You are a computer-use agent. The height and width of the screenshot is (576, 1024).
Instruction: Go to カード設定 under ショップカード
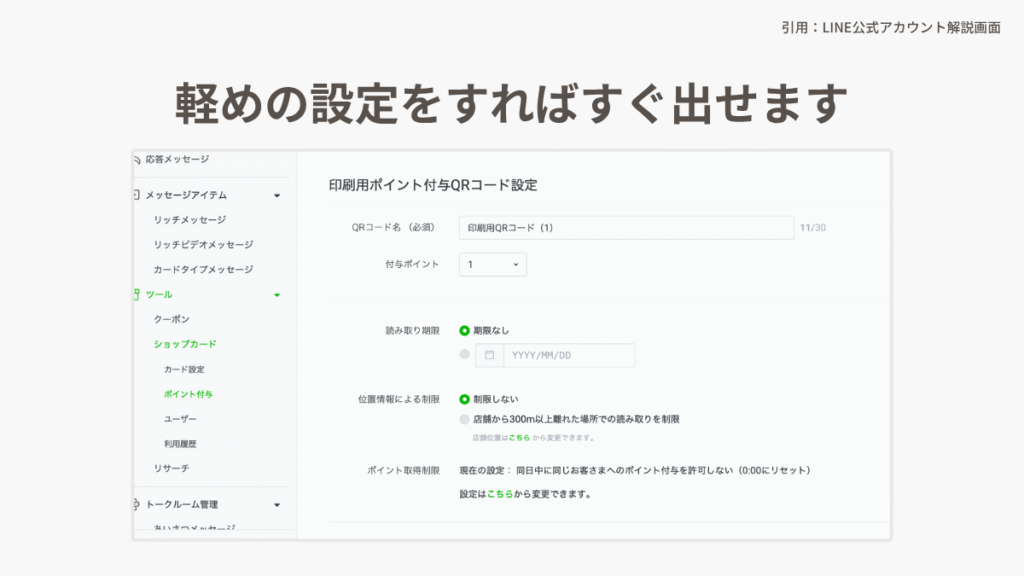[184, 369]
